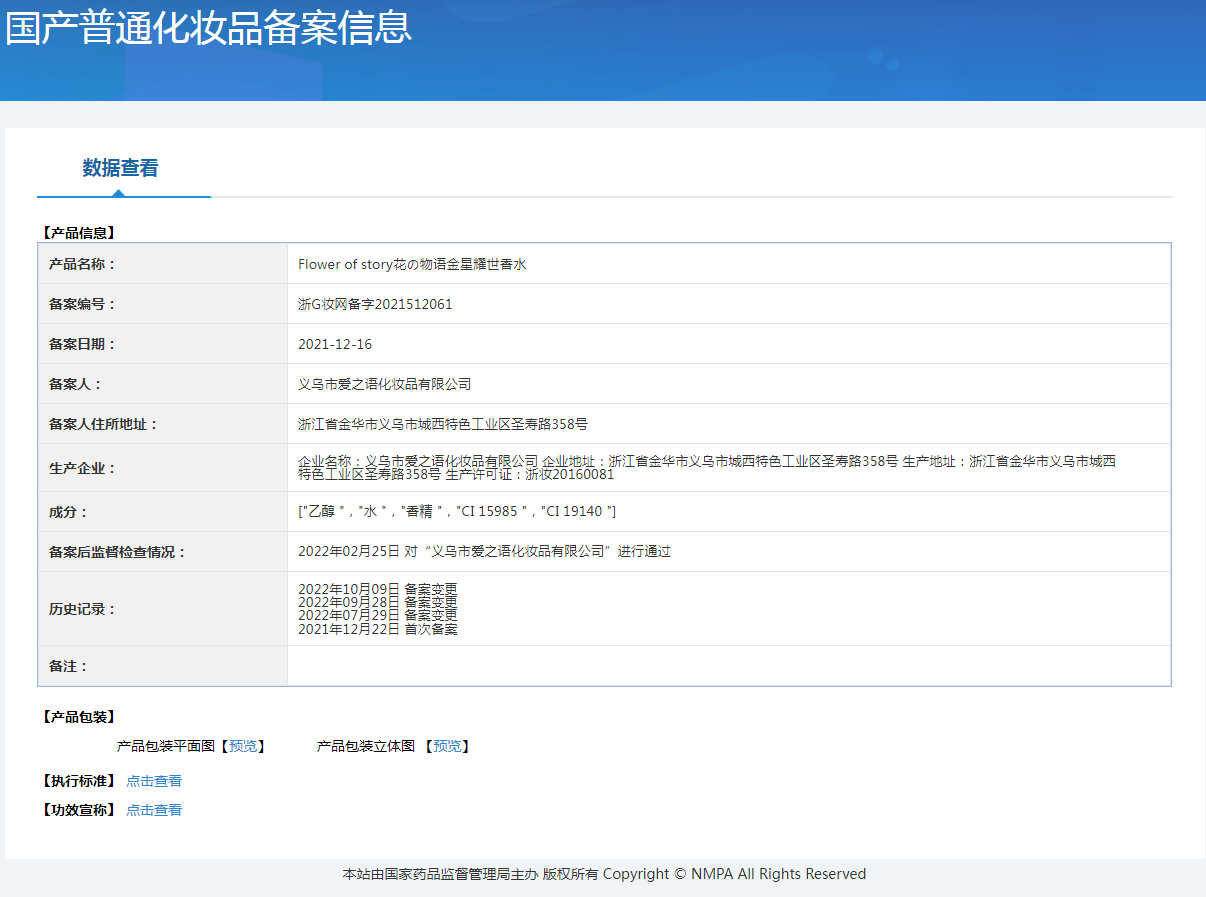Image resolution: width=1206 pixels, height=897 pixels.
Task: Switch to the 数据查看 tab
Action: (120, 168)
